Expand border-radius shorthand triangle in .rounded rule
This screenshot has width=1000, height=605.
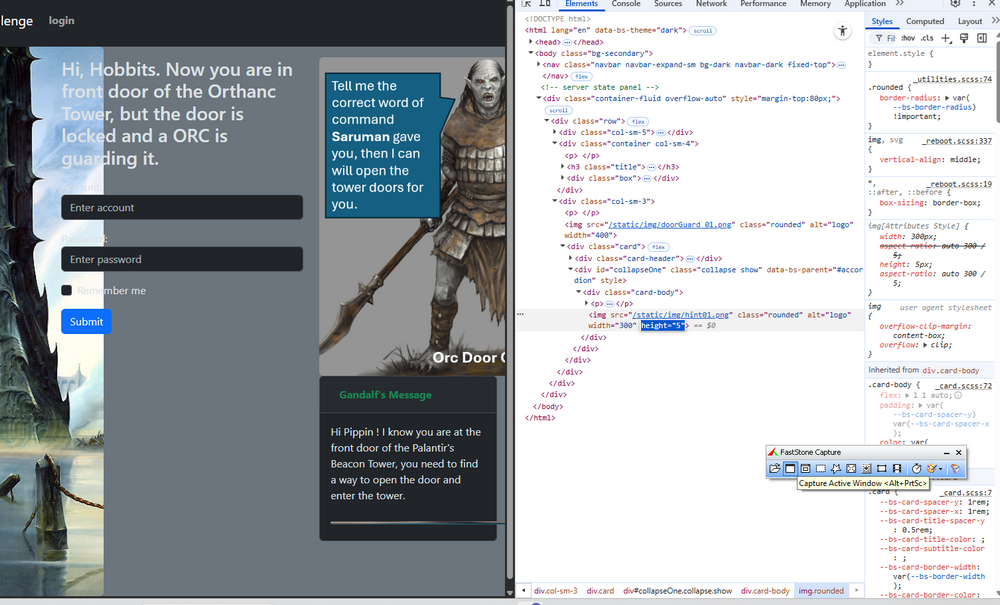[x=946, y=98]
